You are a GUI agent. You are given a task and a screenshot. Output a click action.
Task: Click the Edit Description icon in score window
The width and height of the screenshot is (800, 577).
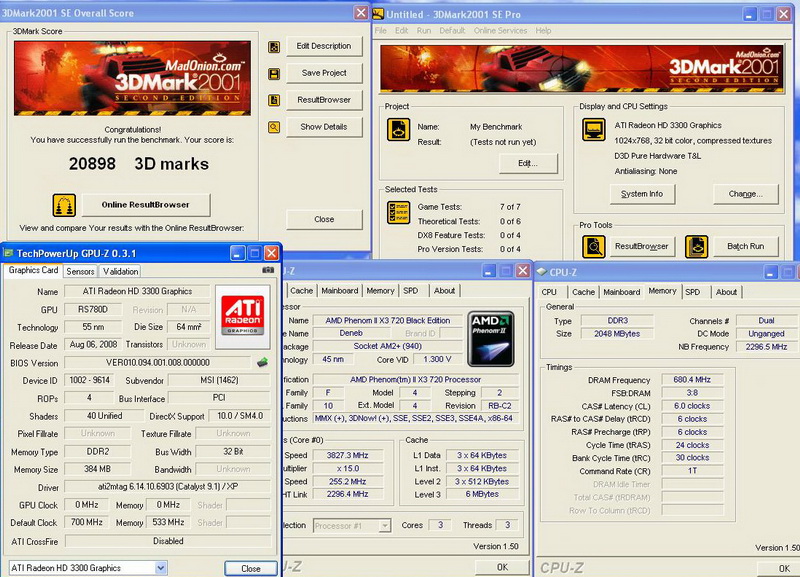tap(274, 47)
